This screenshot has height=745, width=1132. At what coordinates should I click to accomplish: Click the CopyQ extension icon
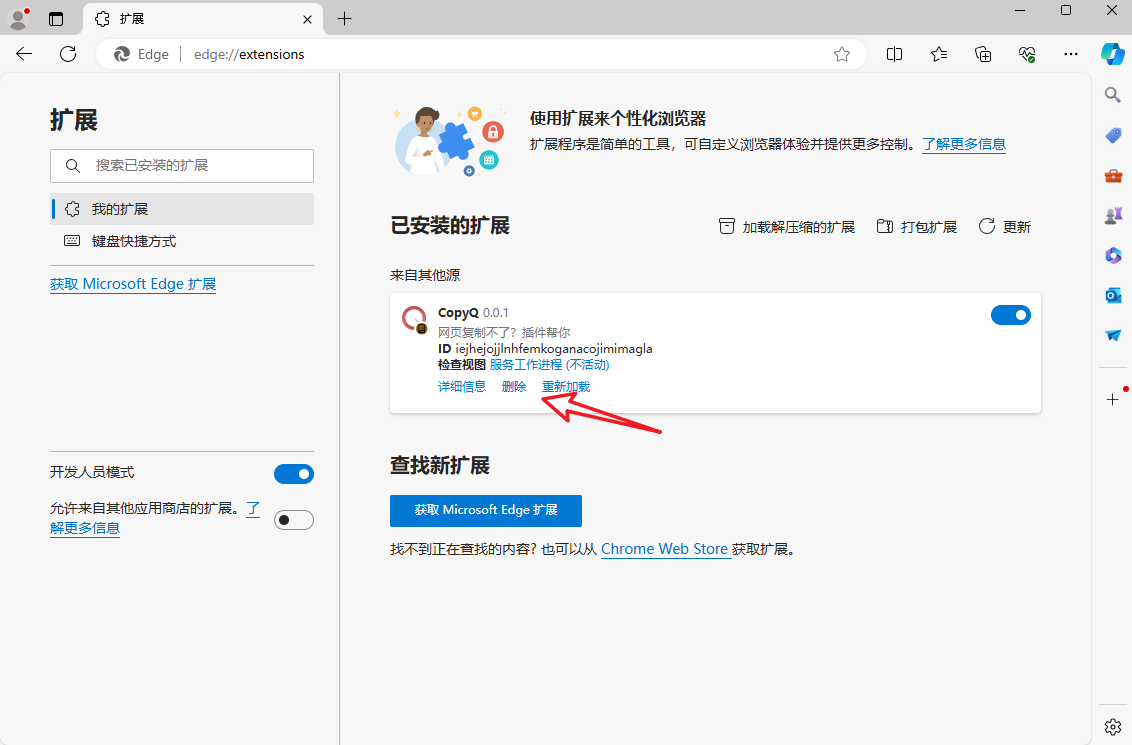click(x=414, y=319)
